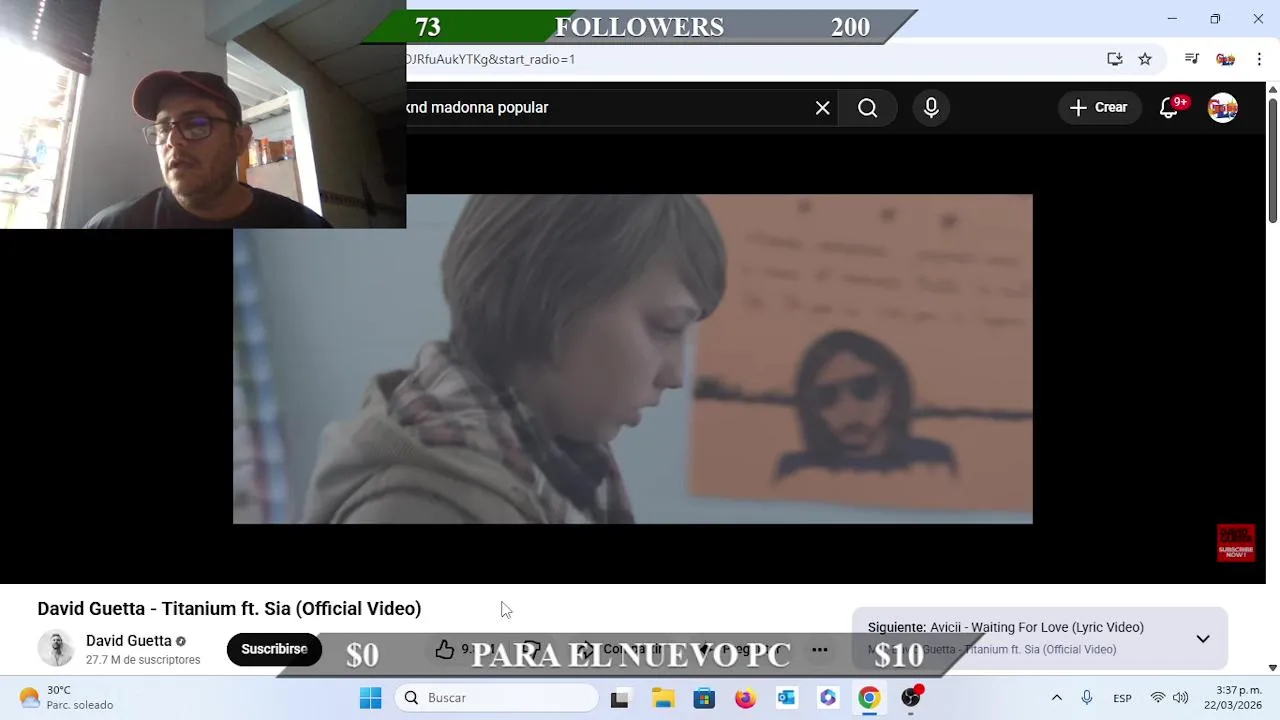Show hidden system tray icons

pos(1056,698)
